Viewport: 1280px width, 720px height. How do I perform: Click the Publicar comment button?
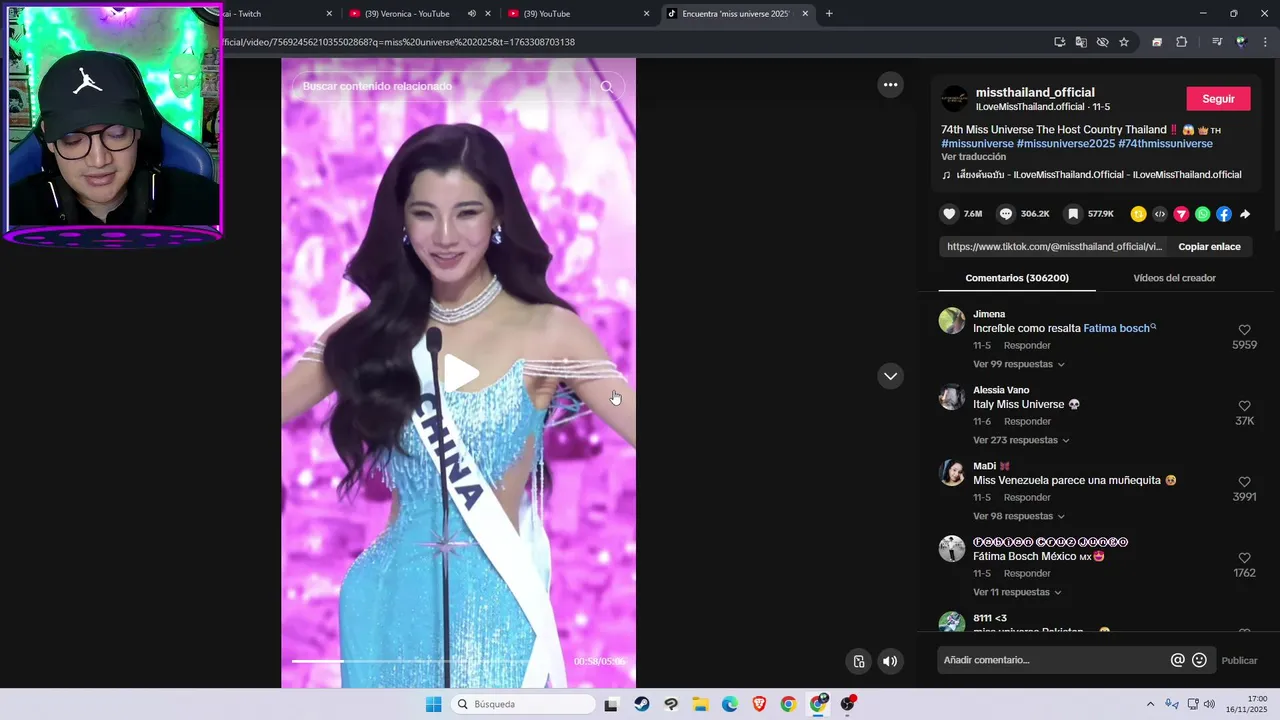click(x=1240, y=660)
